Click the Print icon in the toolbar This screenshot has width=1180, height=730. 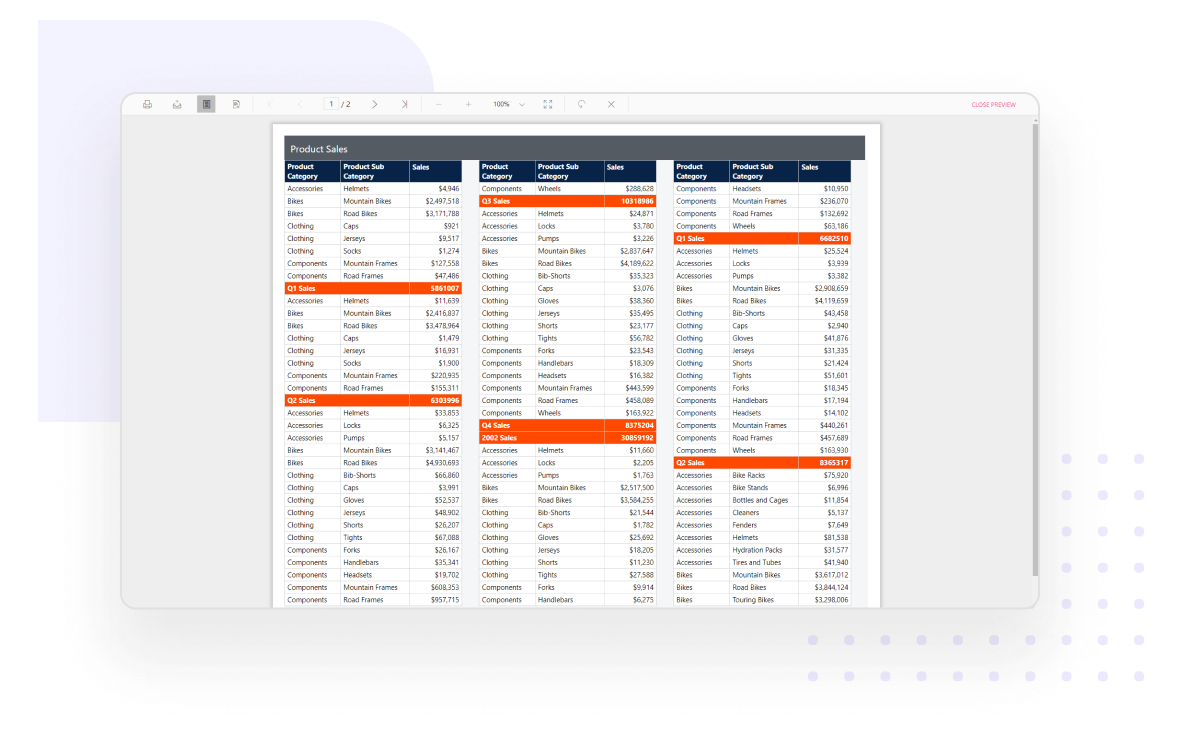click(148, 105)
